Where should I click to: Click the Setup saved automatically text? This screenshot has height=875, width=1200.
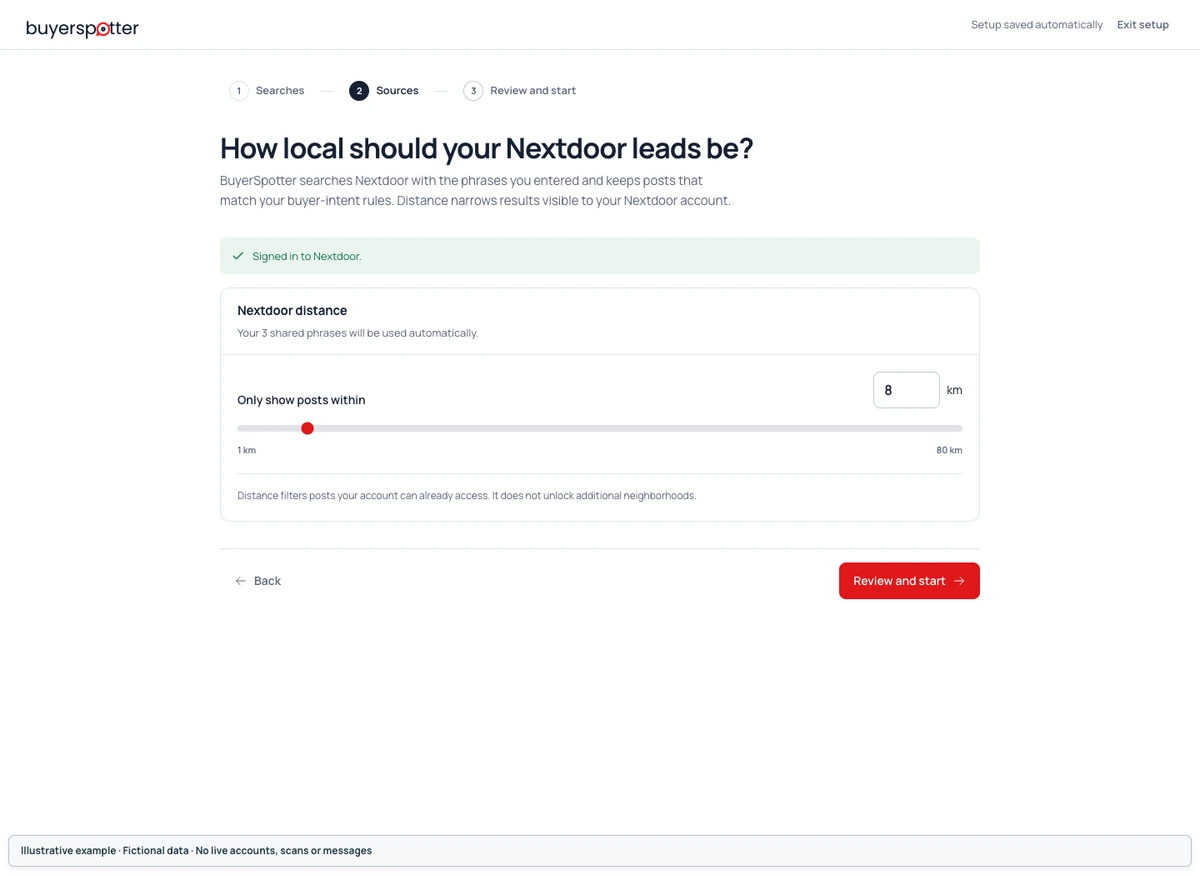tap(1037, 25)
